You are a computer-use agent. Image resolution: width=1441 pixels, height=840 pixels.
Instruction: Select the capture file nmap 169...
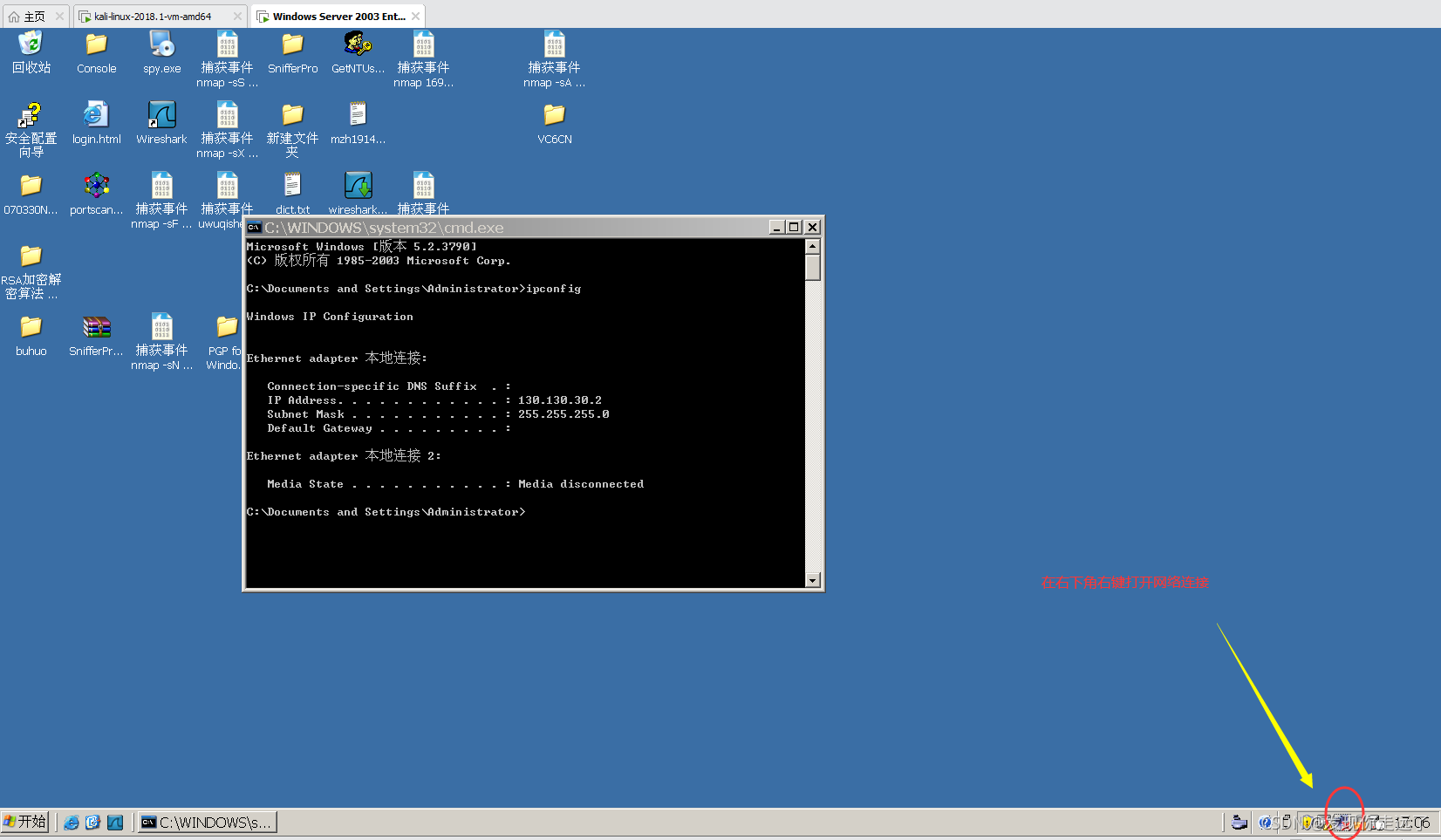(423, 59)
